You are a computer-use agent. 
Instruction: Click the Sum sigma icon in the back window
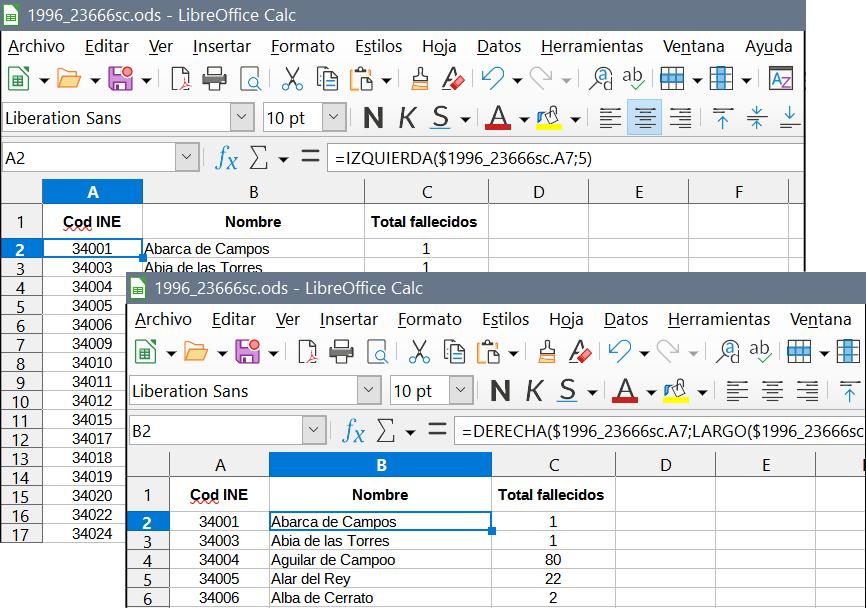pyautogui.click(x=258, y=158)
